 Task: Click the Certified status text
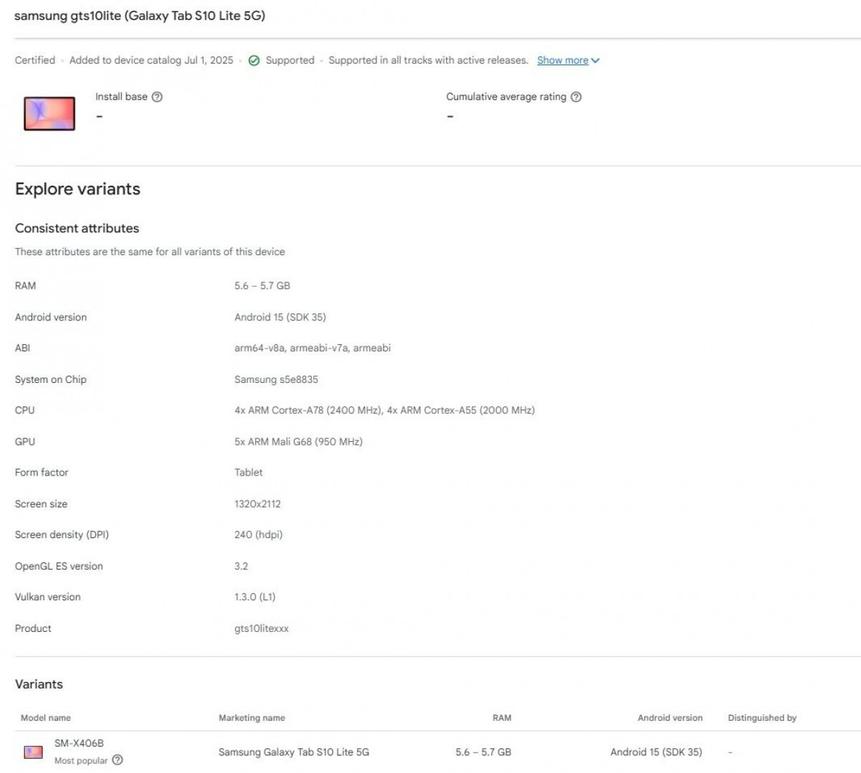tap(35, 60)
